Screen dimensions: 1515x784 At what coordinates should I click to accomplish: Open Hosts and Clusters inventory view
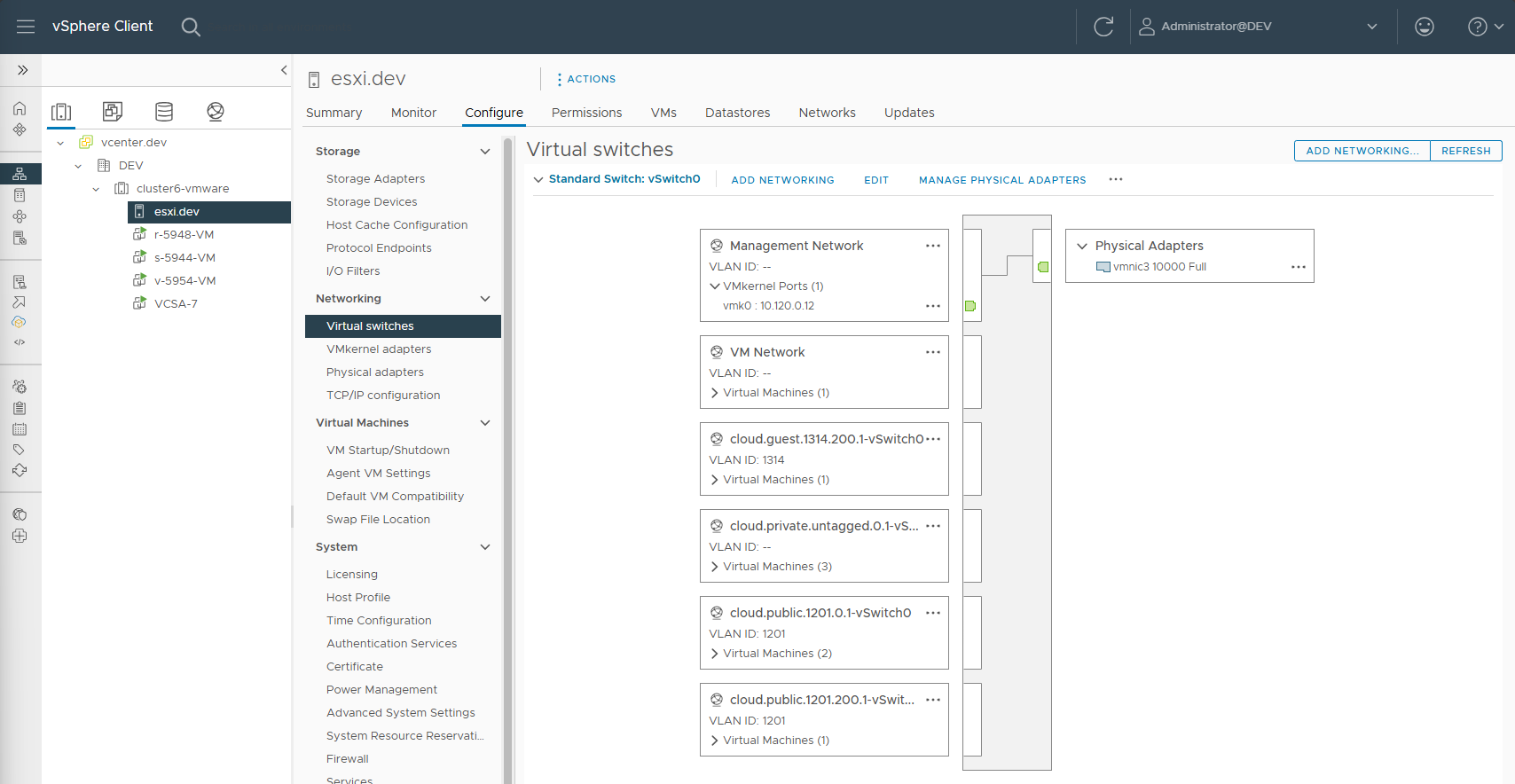61,111
